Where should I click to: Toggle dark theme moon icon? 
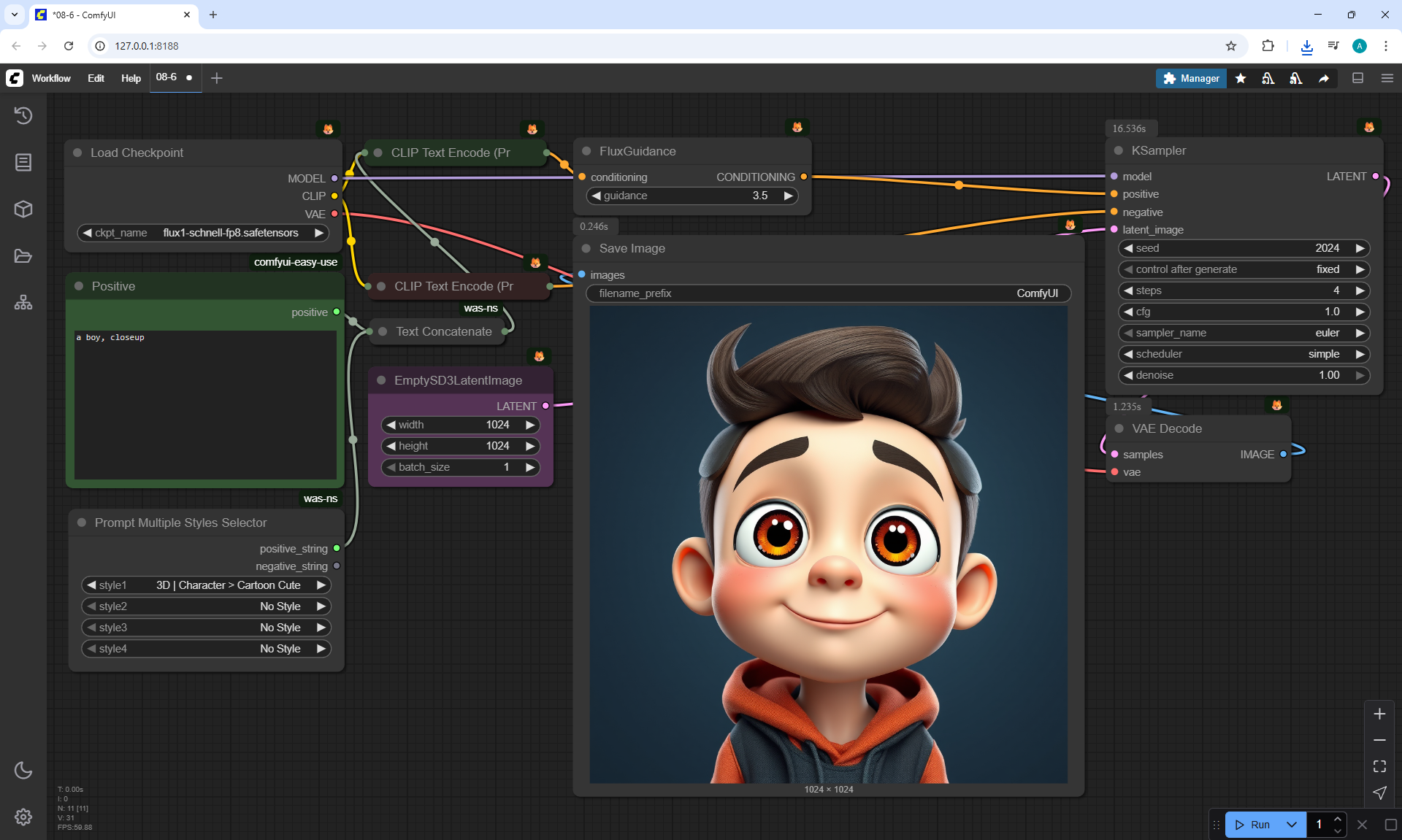23,770
